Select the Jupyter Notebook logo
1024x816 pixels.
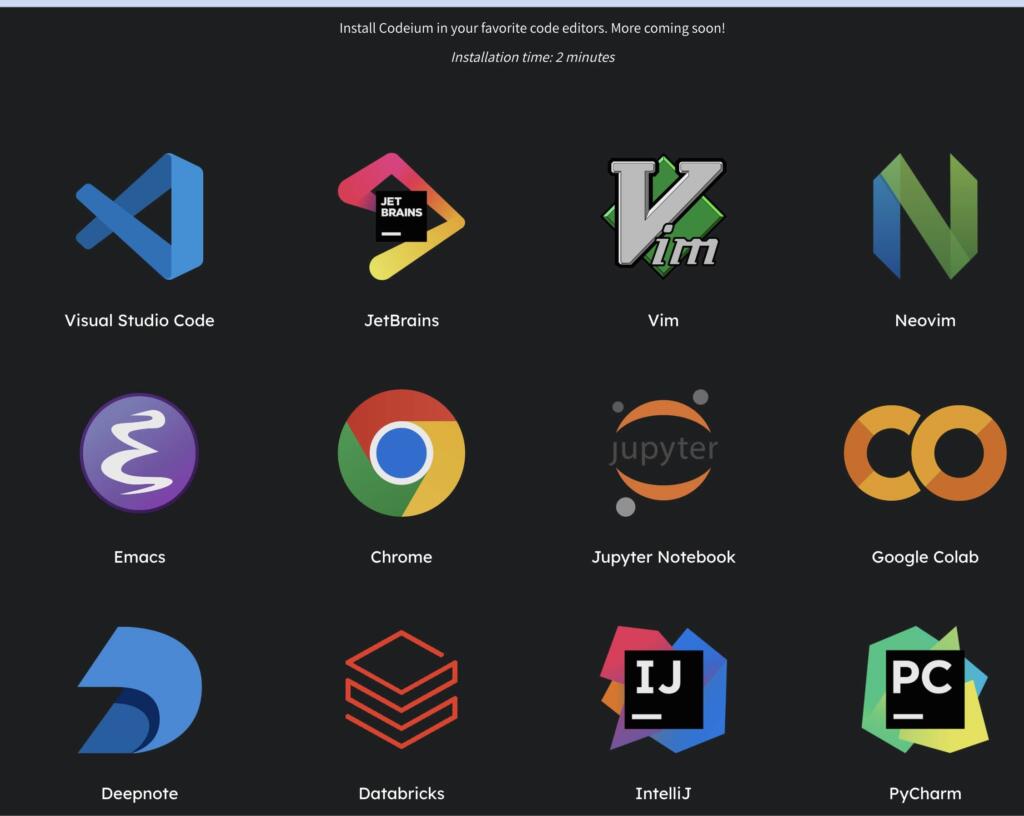(663, 452)
